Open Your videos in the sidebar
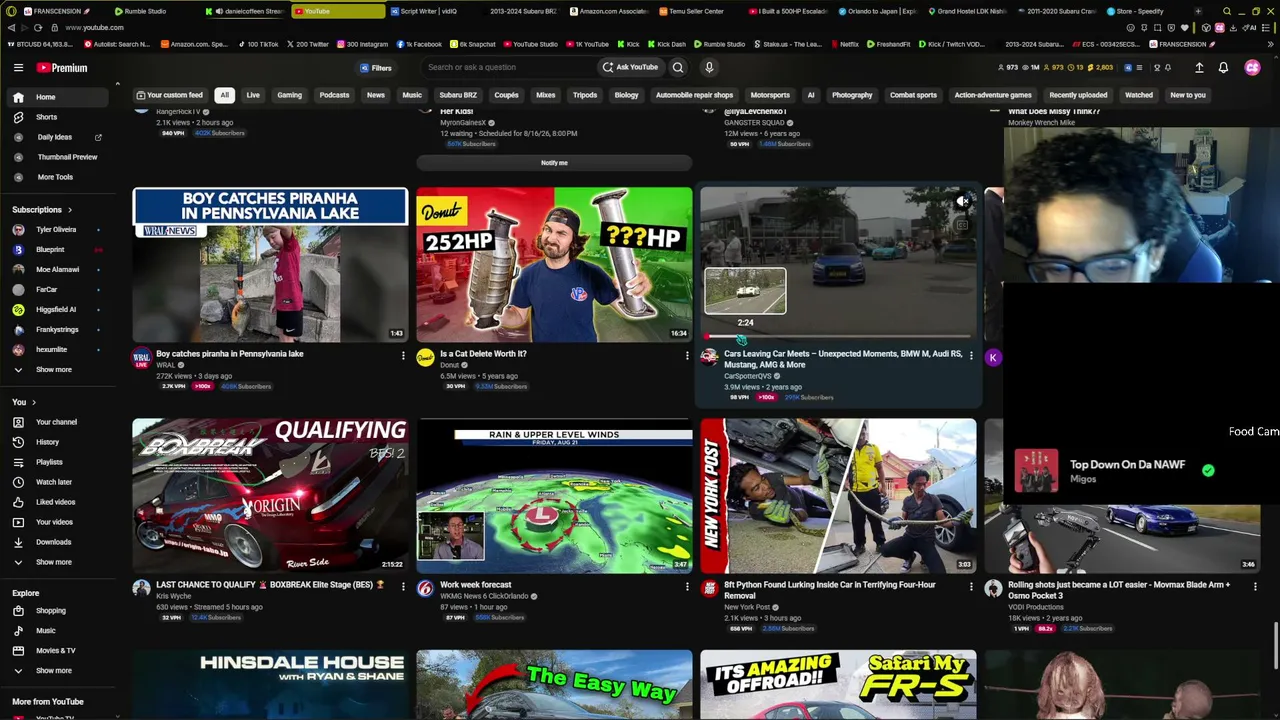This screenshot has width=1280, height=720. (54, 522)
